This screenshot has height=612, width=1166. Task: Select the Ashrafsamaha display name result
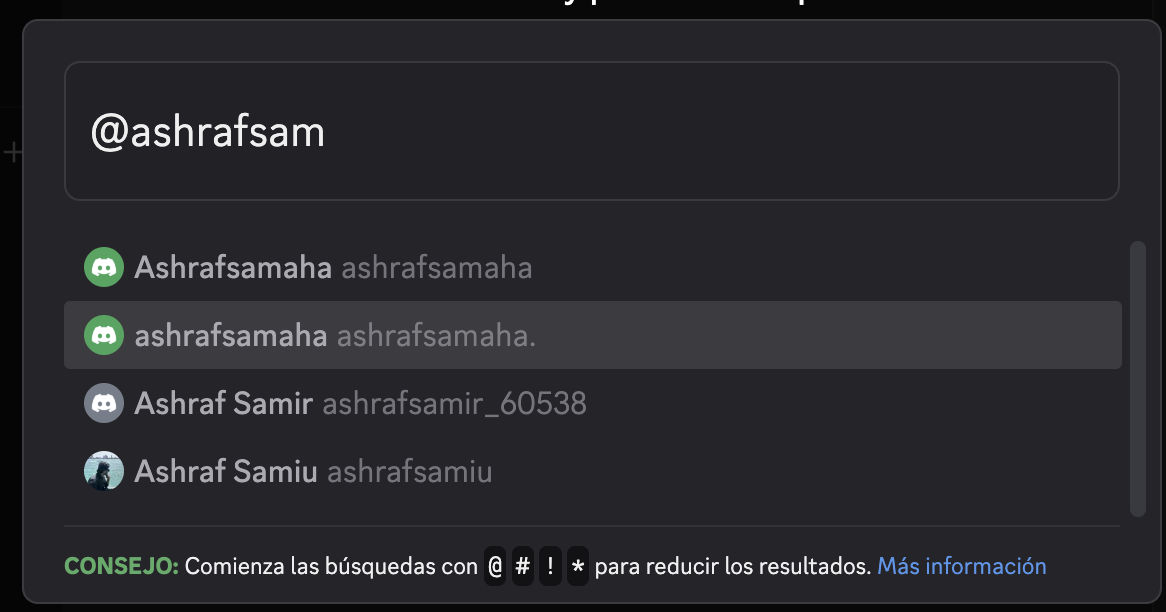233,267
